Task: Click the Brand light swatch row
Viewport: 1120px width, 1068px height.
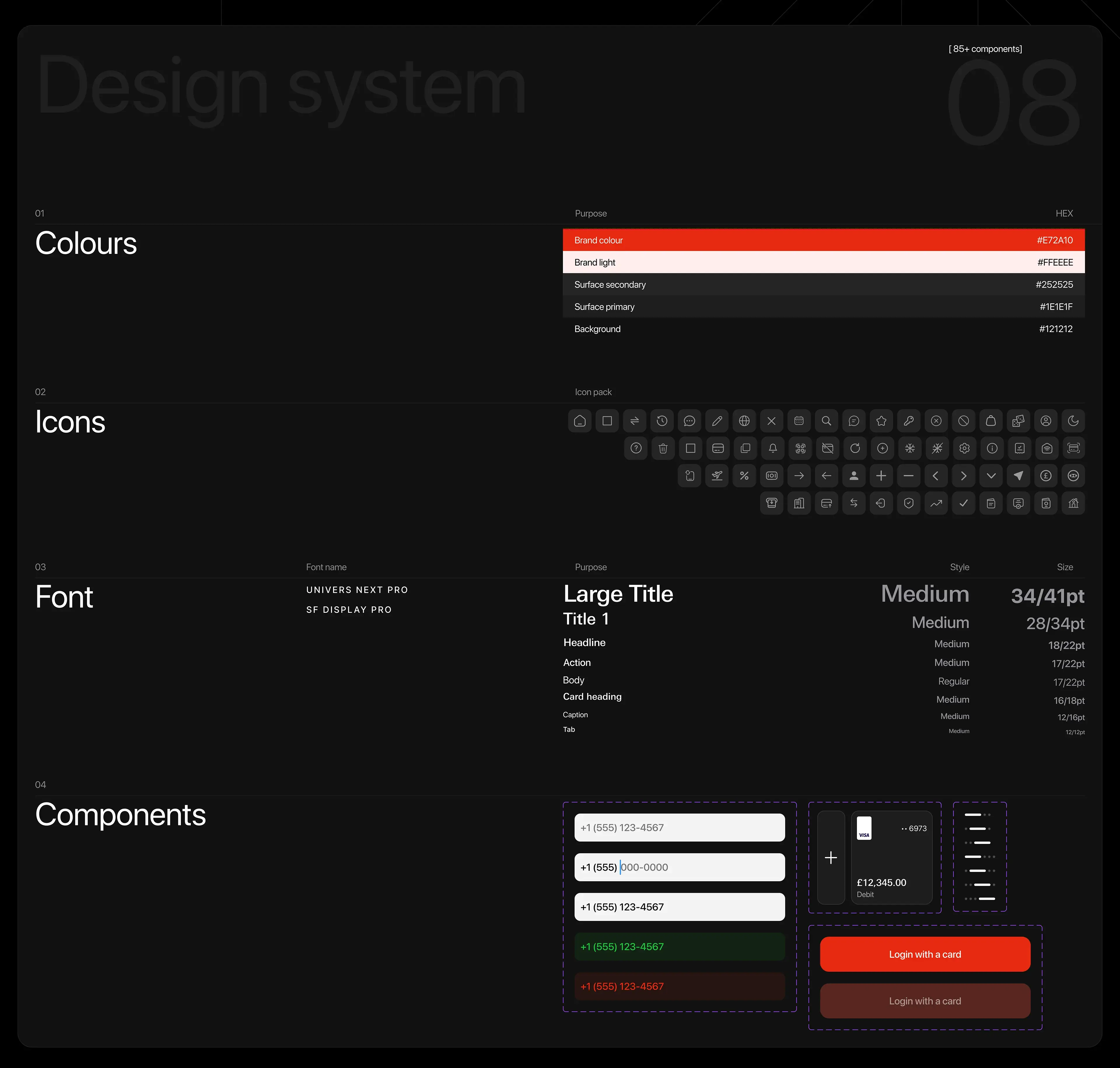Action: (823, 262)
